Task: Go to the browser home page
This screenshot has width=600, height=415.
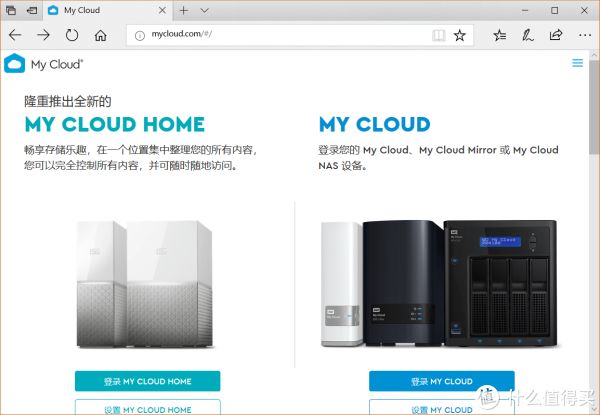Action: [101, 35]
